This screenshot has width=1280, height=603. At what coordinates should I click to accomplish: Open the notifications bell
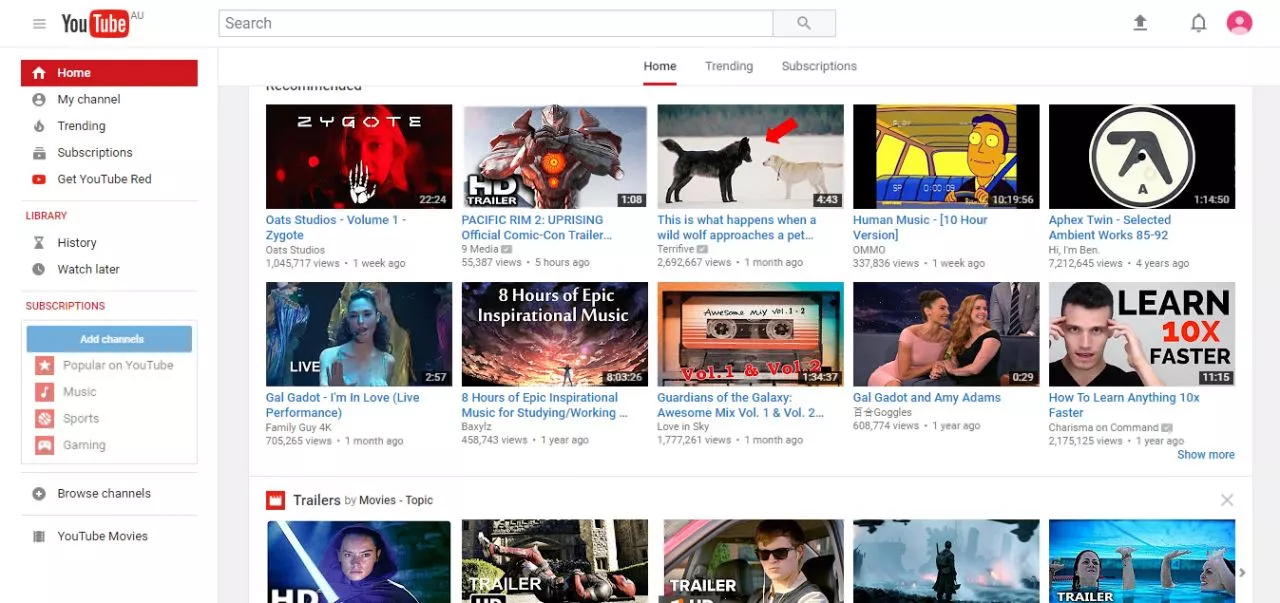pyautogui.click(x=1198, y=23)
